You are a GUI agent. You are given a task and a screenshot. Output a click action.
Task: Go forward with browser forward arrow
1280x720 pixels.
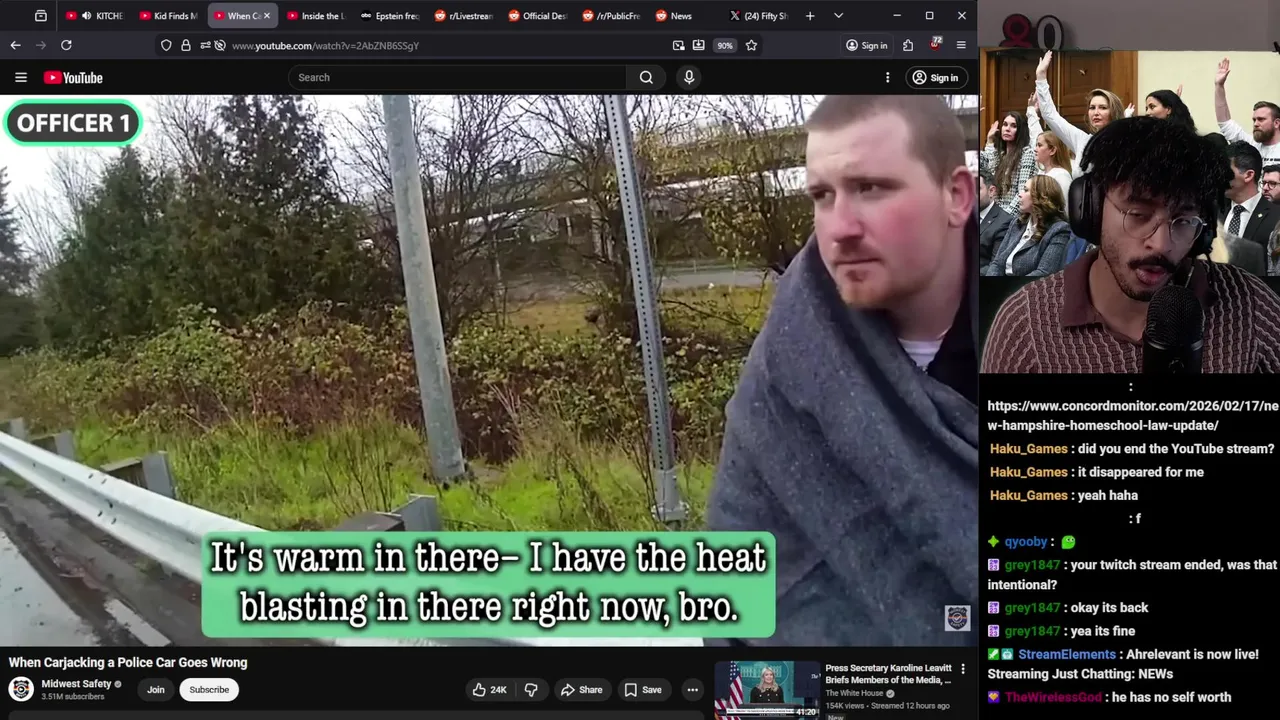coord(41,45)
